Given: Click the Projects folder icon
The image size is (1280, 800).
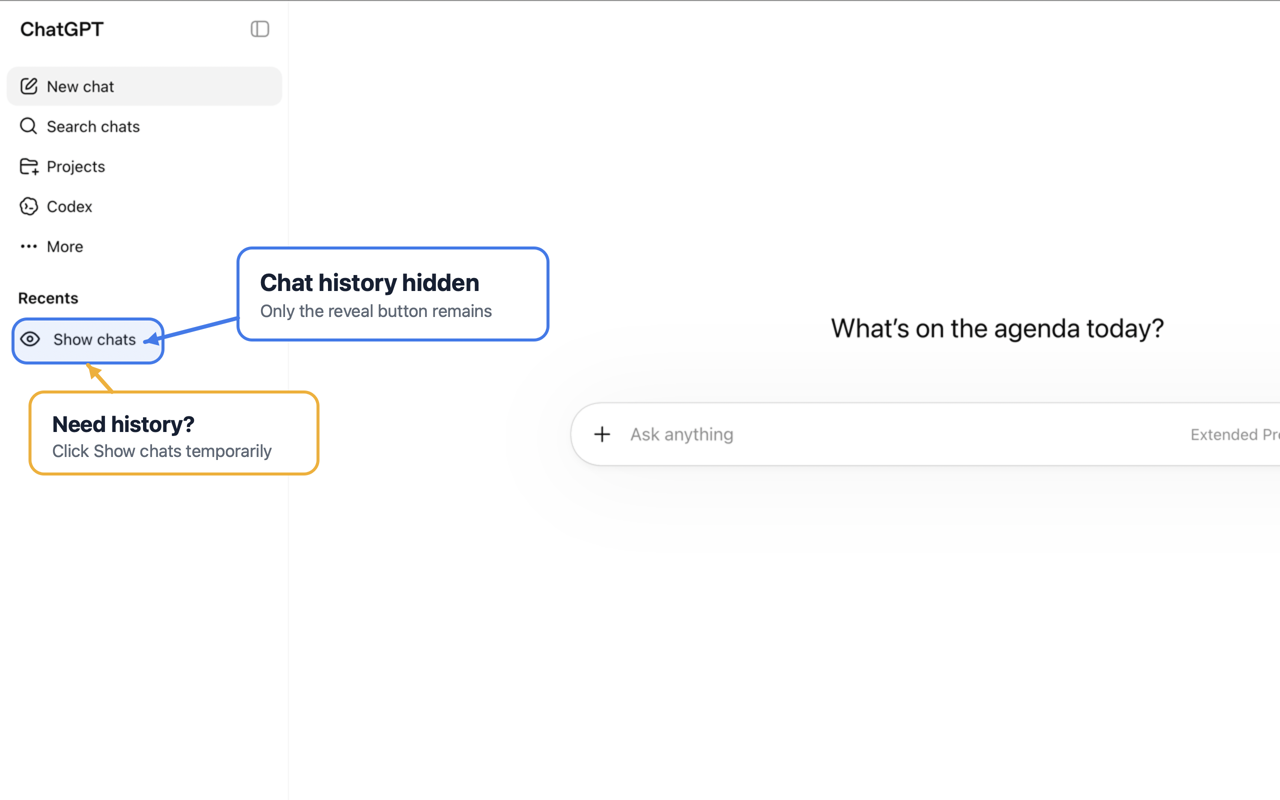Looking at the screenshot, I should tap(29, 166).
